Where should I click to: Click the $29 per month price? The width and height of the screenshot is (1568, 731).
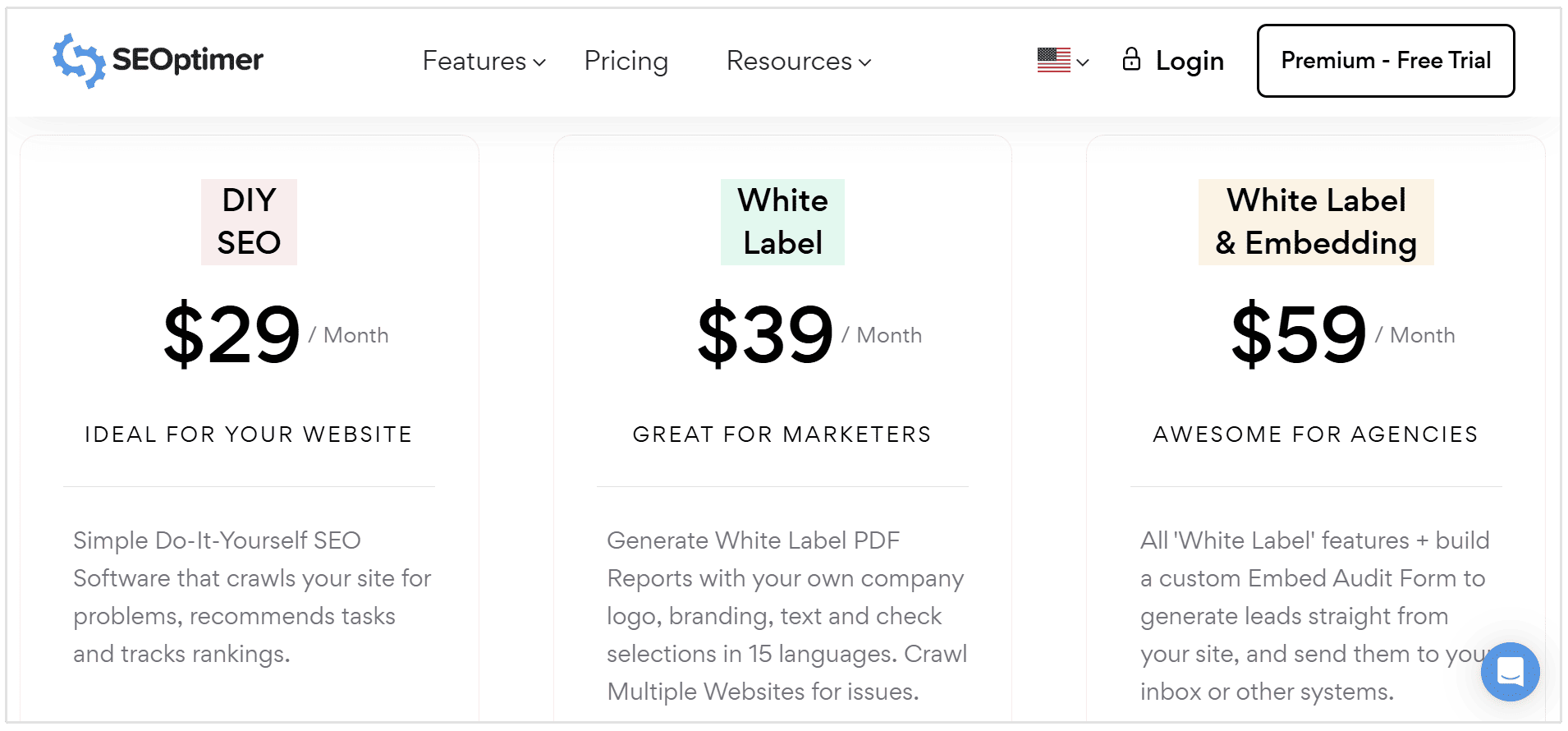[x=231, y=333]
